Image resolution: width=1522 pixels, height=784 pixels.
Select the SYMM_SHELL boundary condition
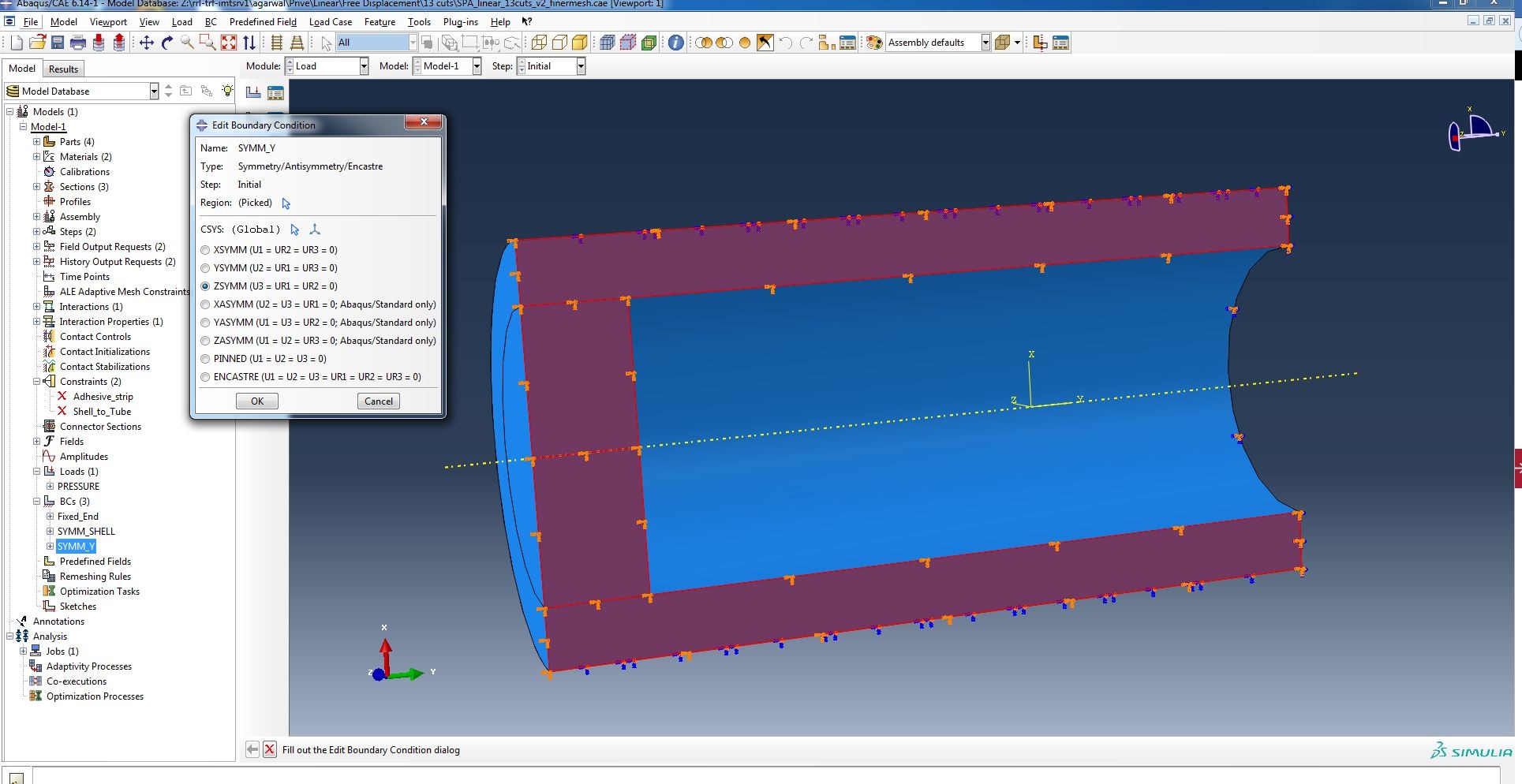(86, 532)
